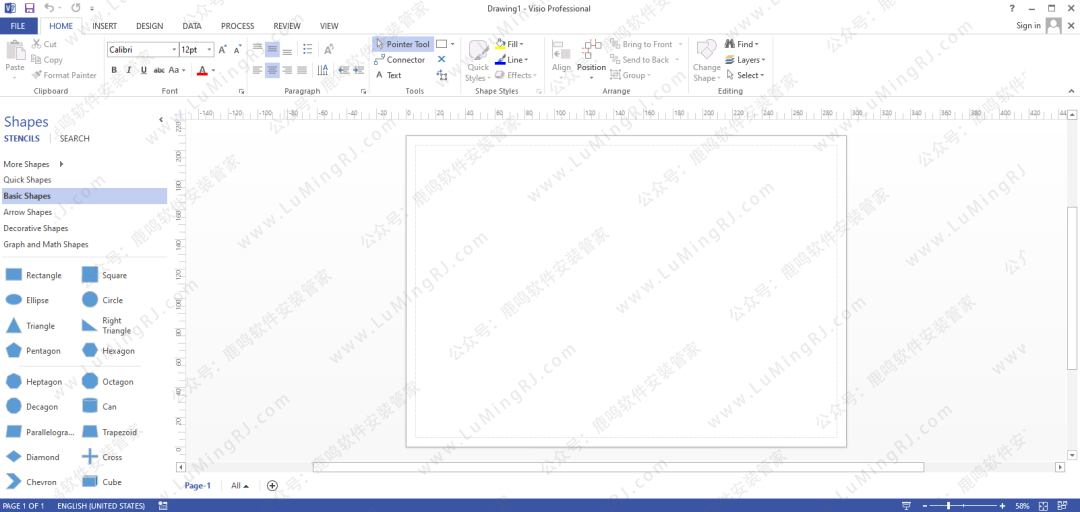
Task: Activate the Text tool
Action: 388,76
